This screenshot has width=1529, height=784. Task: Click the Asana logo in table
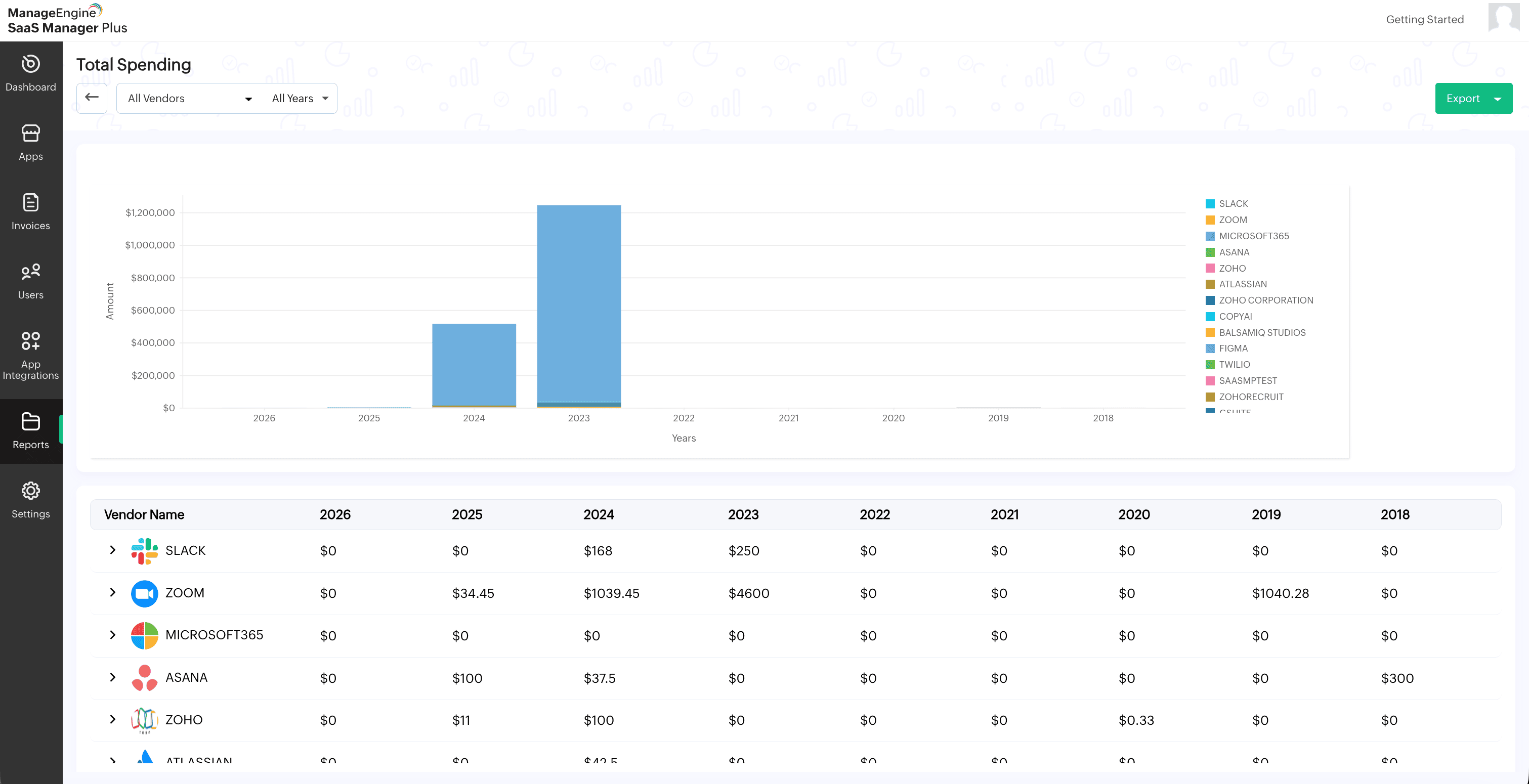tap(144, 678)
